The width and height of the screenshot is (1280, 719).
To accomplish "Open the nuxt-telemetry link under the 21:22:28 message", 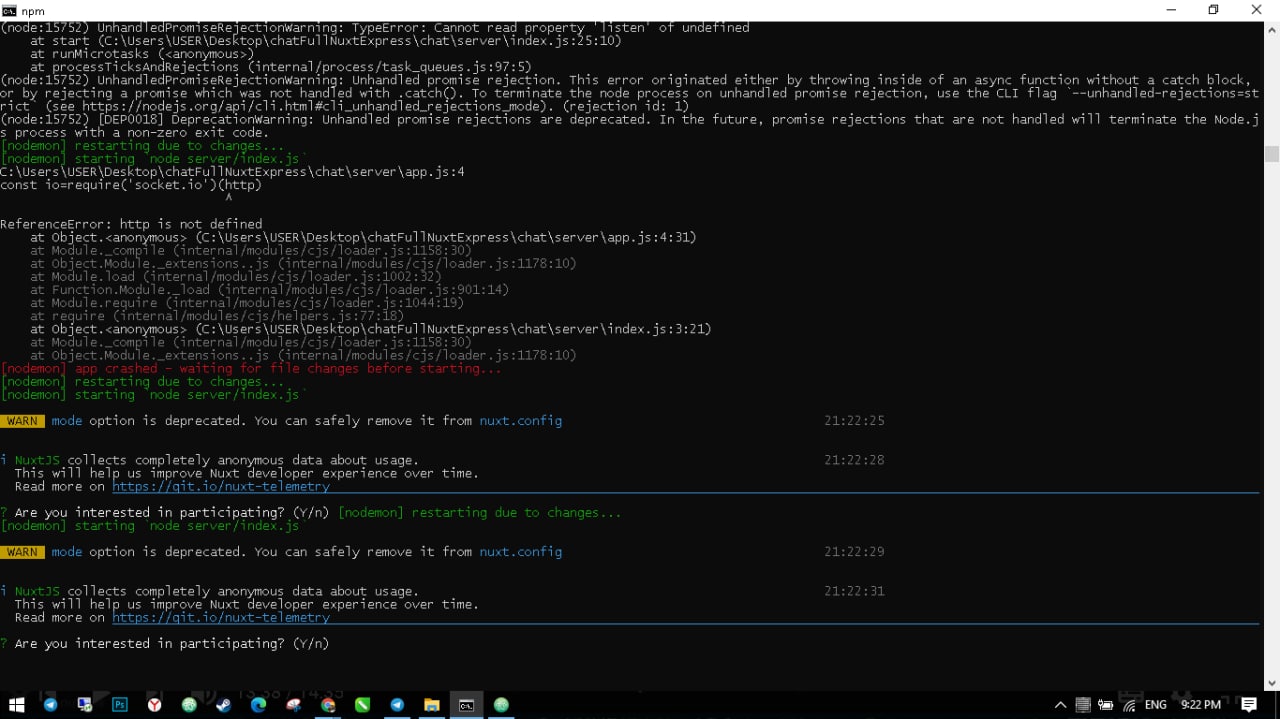I will pyautogui.click(x=221, y=486).
